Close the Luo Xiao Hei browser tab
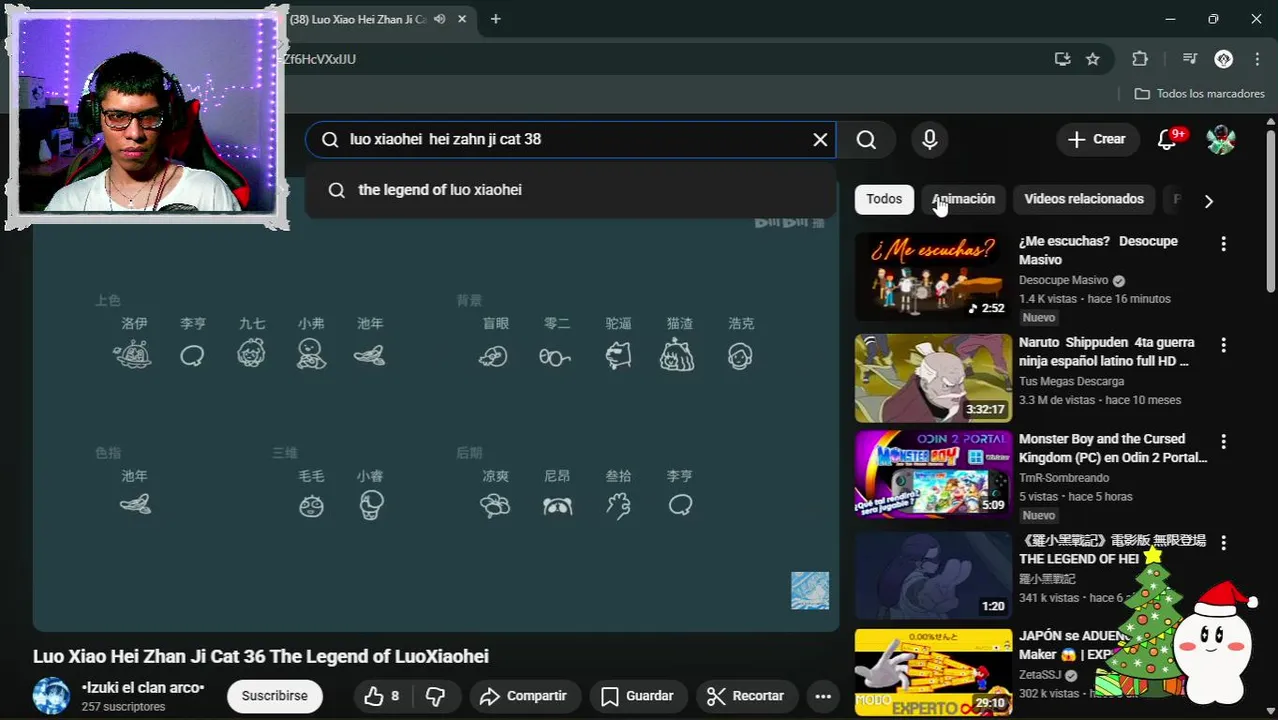Image resolution: width=1278 pixels, height=720 pixels. tap(463, 19)
